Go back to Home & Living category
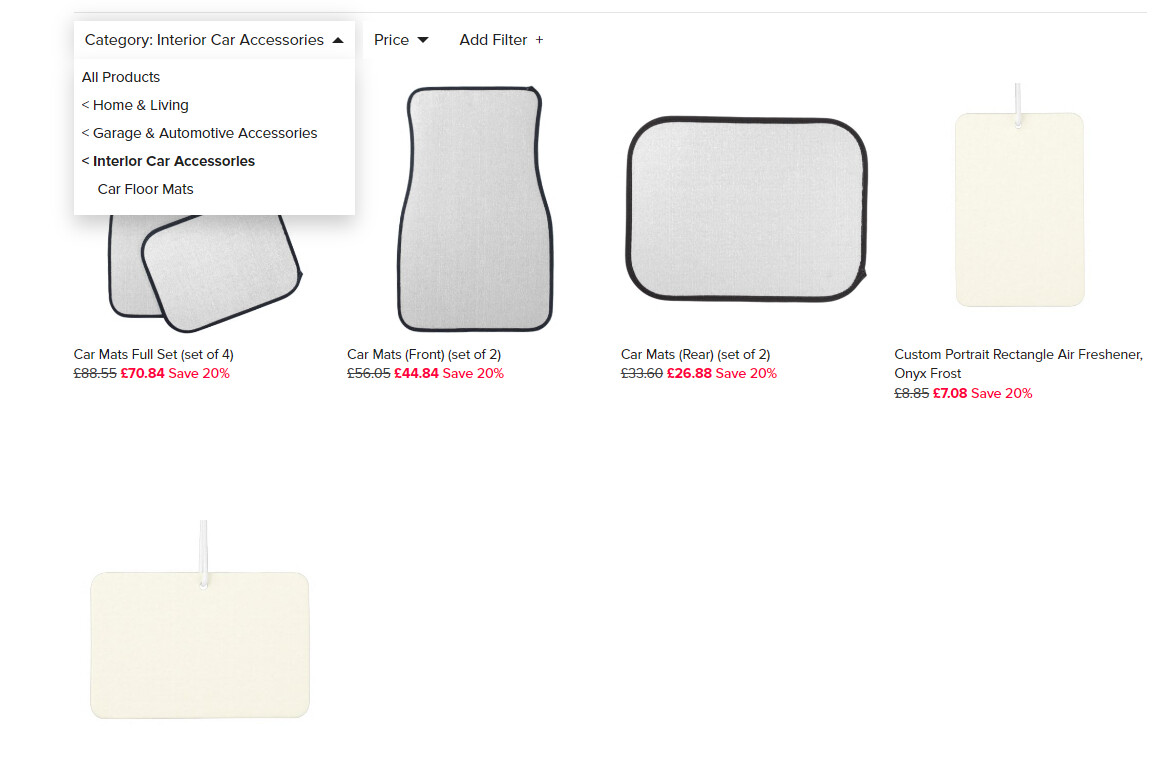The image size is (1157, 778). pyautogui.click(x=135, y=105)
